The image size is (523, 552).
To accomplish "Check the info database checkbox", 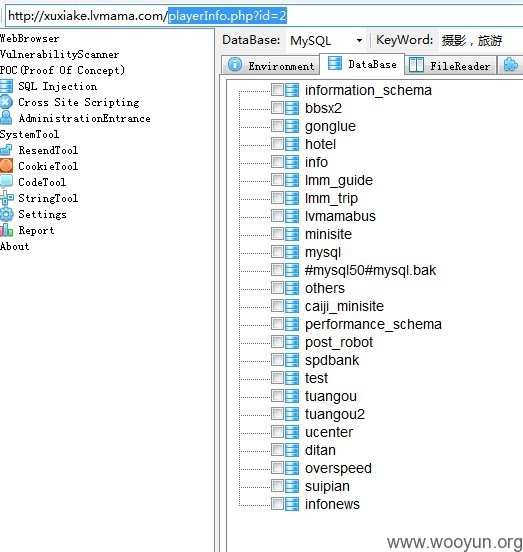I will (x=277, y=162).
